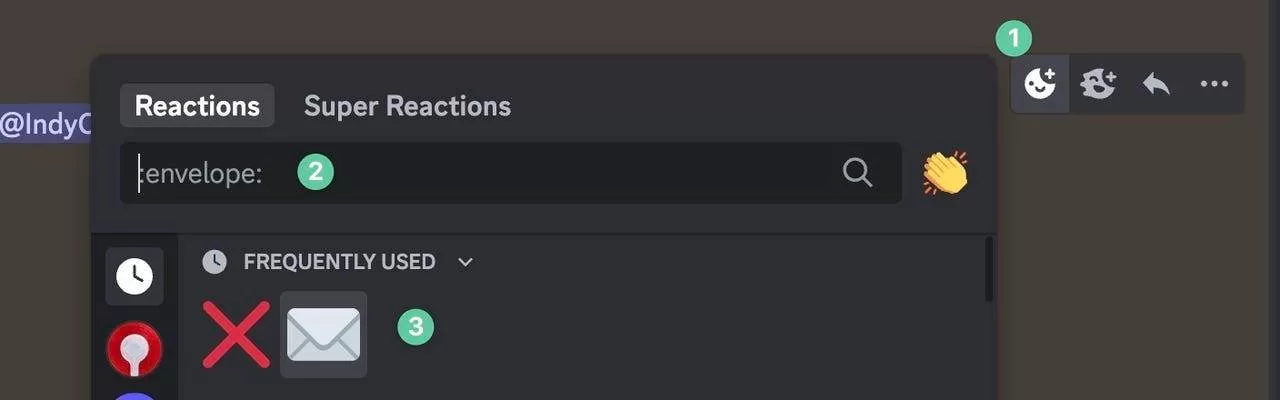This screenshot has width=1280, height=400.
Task: Click the clock icon beside FREQUENTLY USED
Action: (x=214, y=262)
